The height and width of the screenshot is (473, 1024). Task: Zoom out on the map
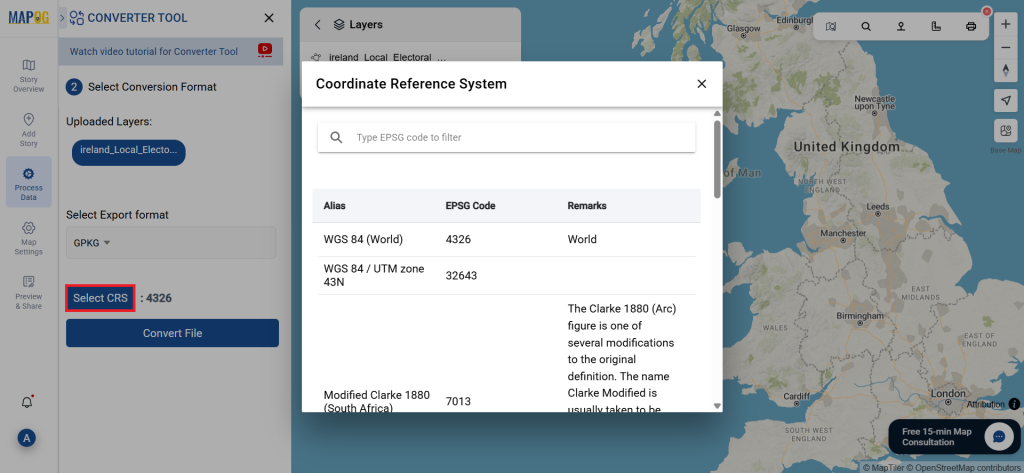(x=1006, y=47)
